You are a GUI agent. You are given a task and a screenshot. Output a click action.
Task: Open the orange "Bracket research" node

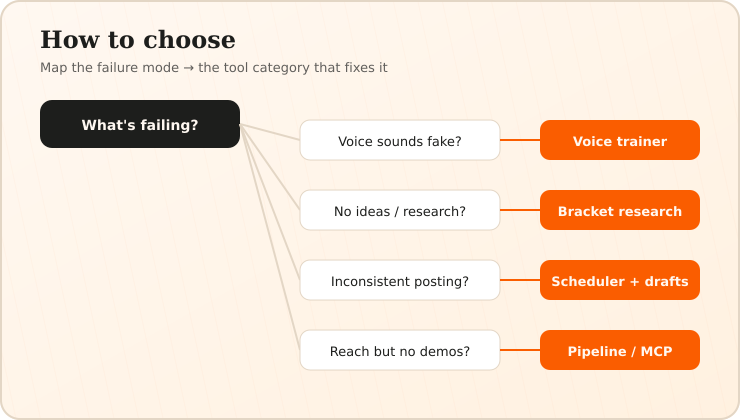point(620,210)
